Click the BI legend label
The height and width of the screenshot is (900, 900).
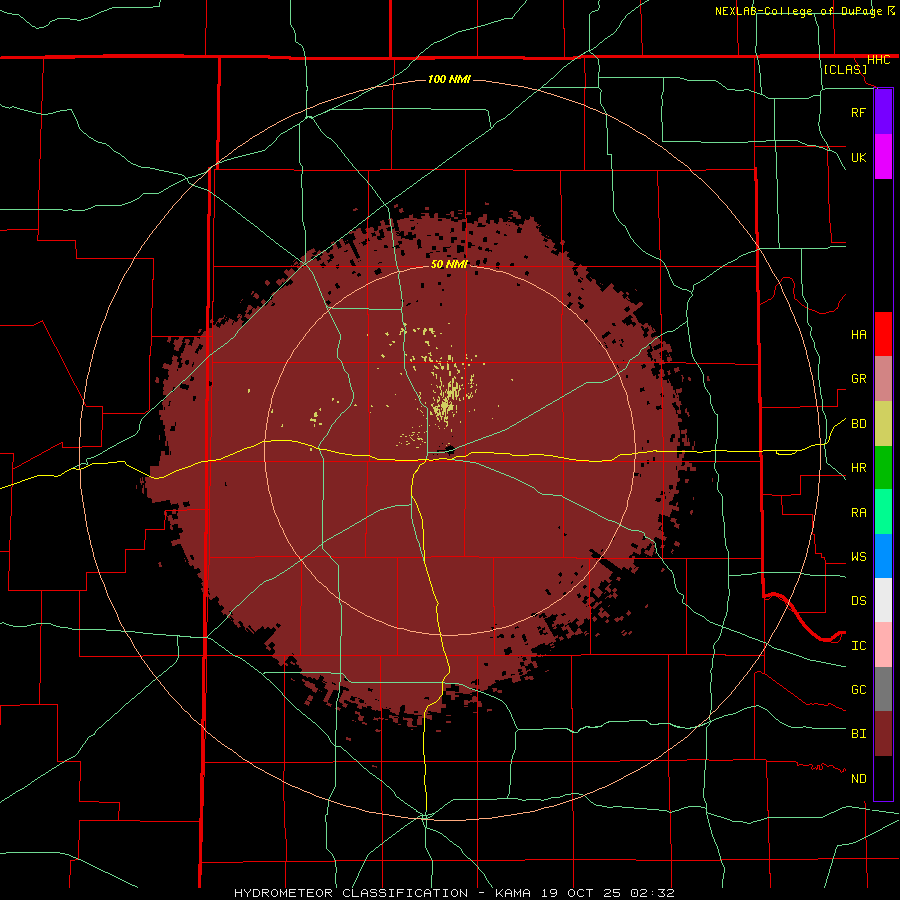(x=858, y=734)
